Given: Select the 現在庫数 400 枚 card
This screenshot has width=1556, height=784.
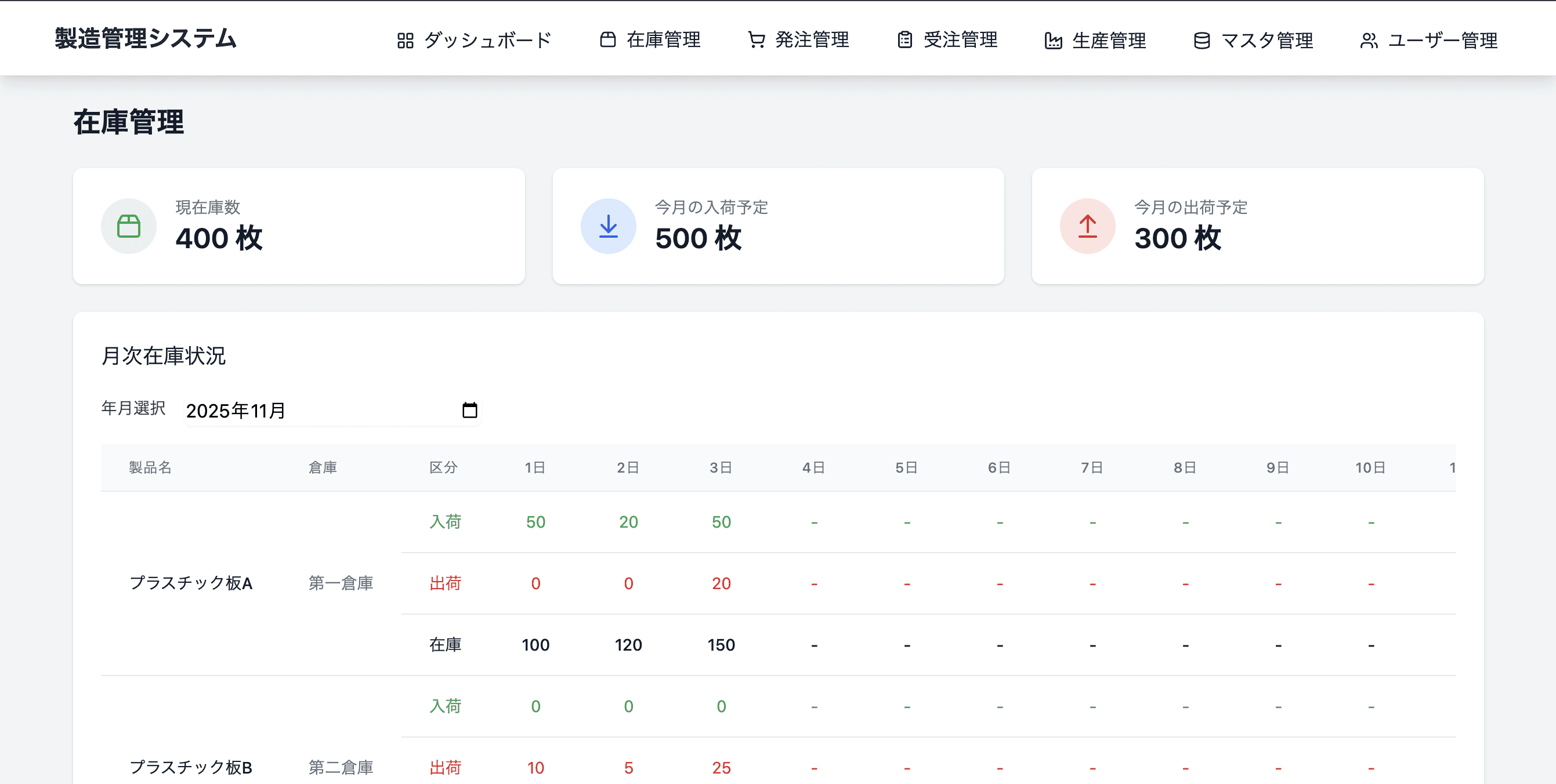Looking at the screenshot, I should click(x=299, y=226).
